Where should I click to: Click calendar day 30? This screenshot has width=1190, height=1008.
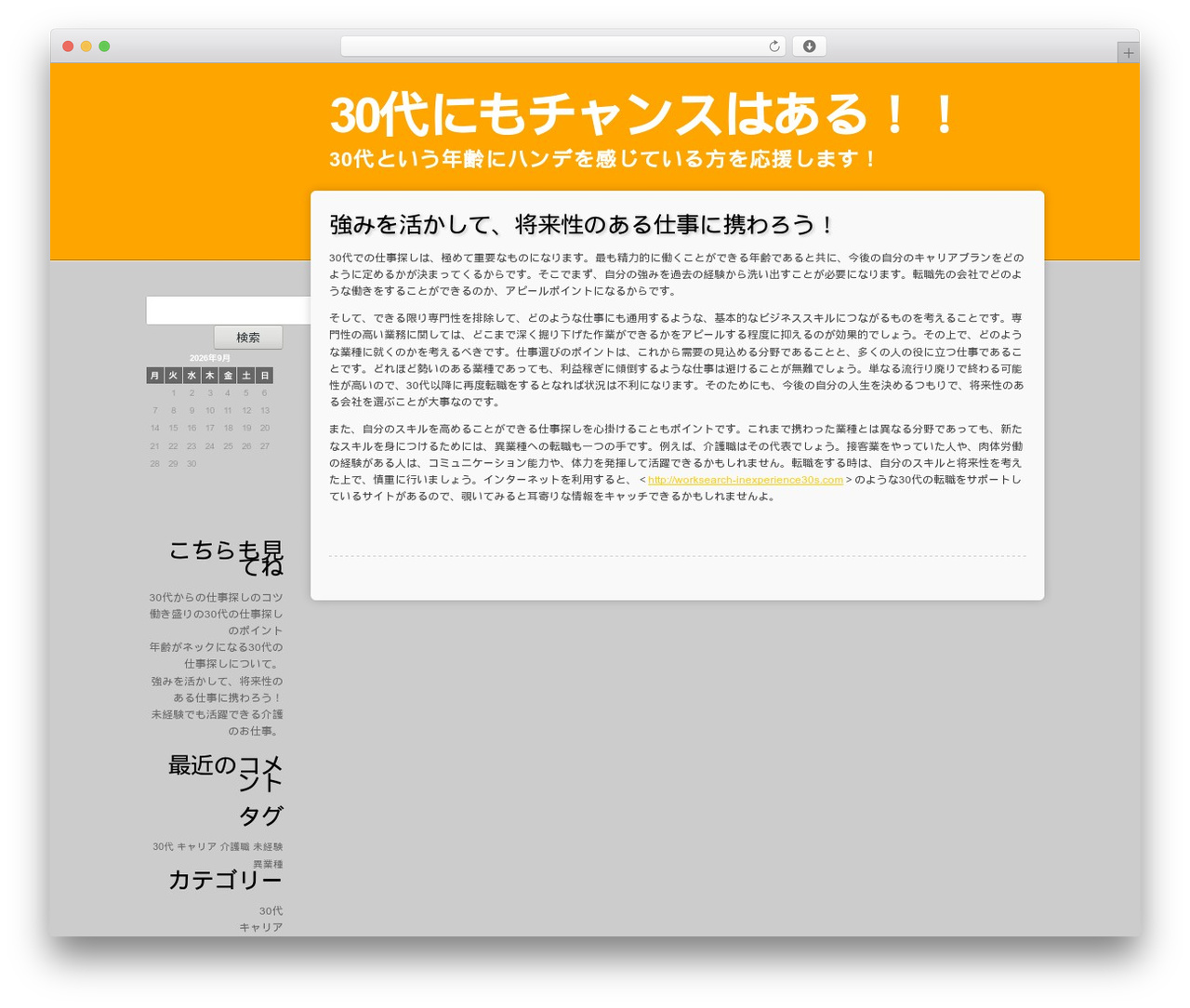tap(192, 463)
